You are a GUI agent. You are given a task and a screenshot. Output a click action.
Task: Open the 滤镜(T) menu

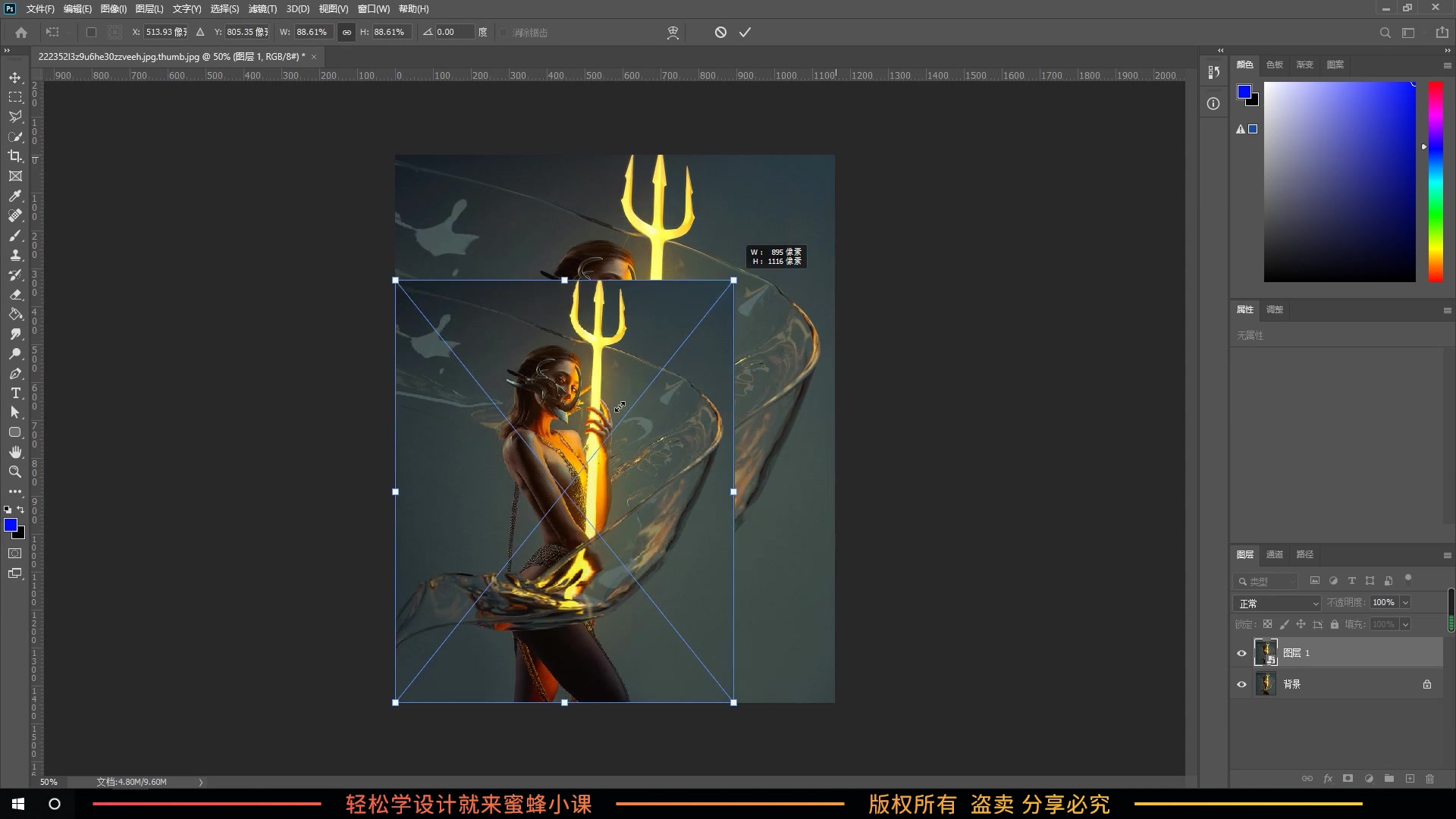(x=262, y=9)
